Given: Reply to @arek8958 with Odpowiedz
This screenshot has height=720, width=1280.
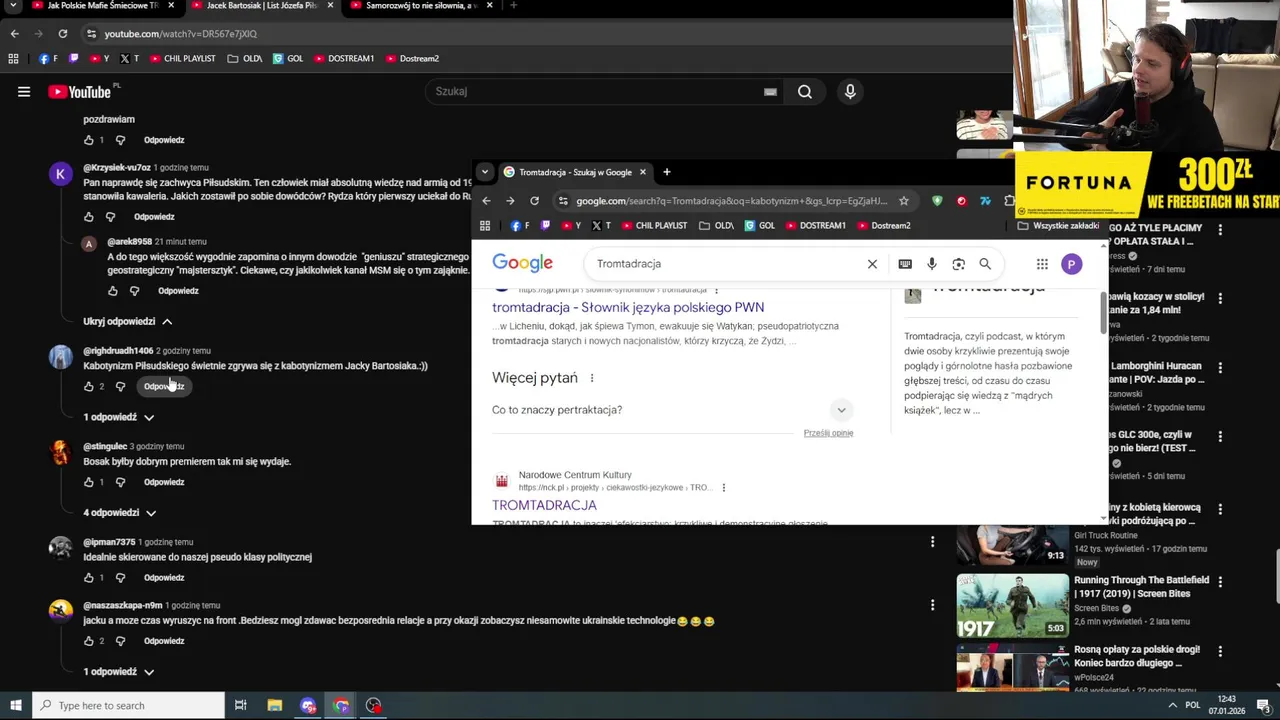Looking at the screenshot, I should coord(178,291).
